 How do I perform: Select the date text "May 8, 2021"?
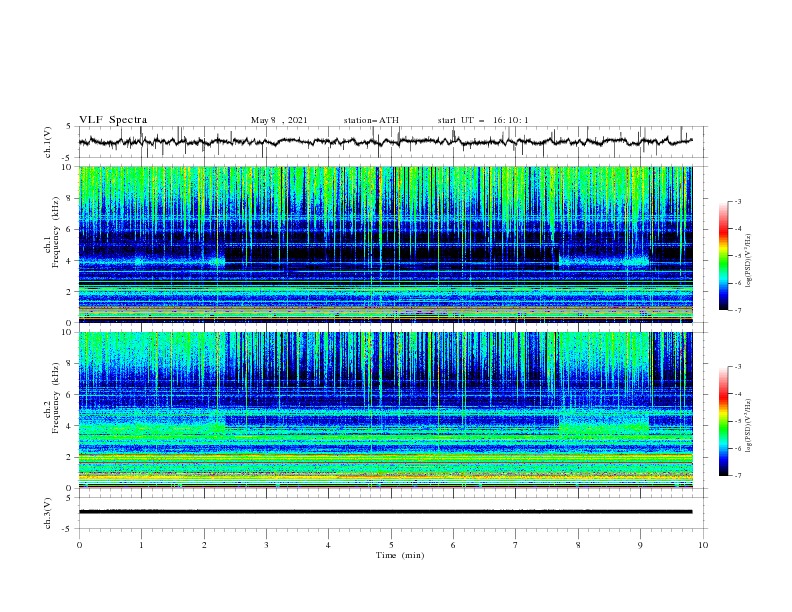pos(279,120)
